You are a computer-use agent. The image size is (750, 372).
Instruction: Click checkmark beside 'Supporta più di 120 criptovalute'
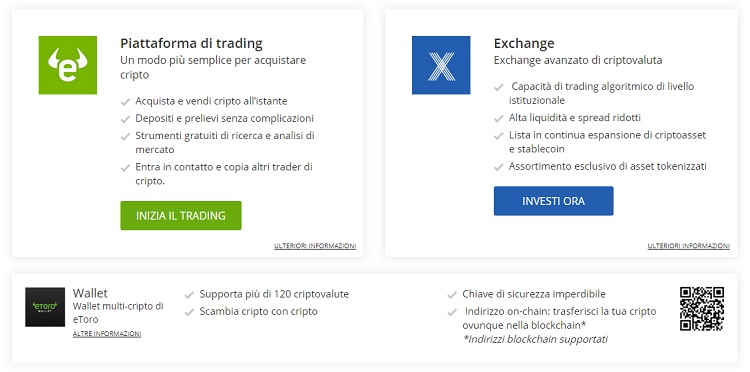pos(189,295)
